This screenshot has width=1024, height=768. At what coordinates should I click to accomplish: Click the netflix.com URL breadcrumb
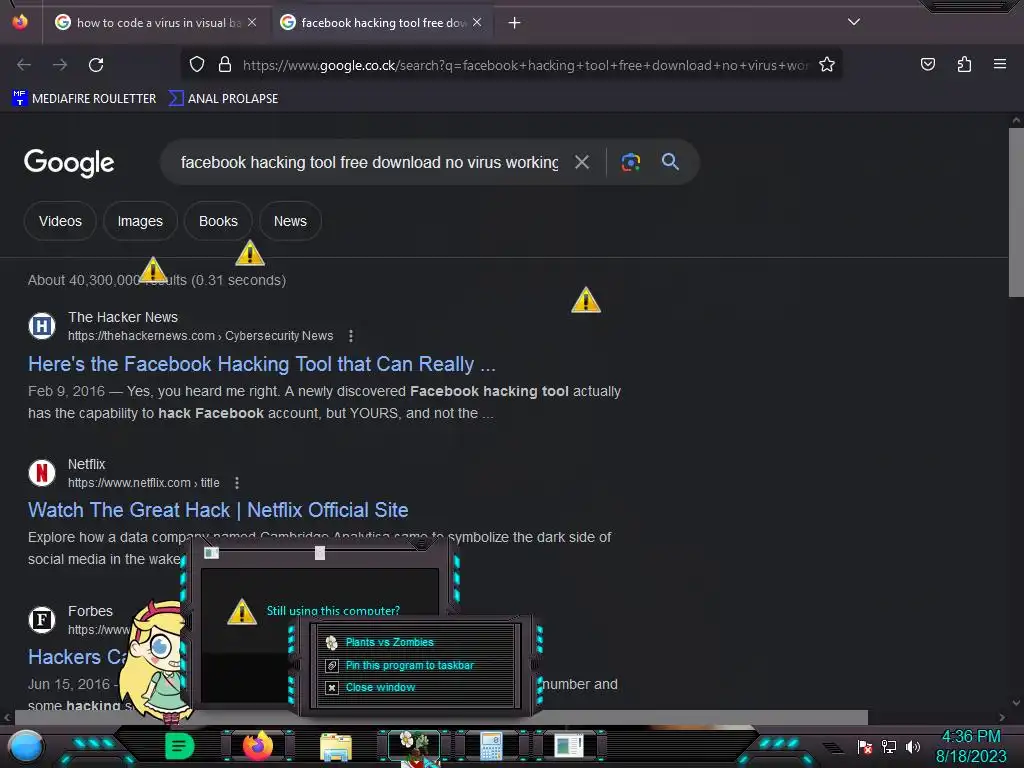[x=144, y=483]
